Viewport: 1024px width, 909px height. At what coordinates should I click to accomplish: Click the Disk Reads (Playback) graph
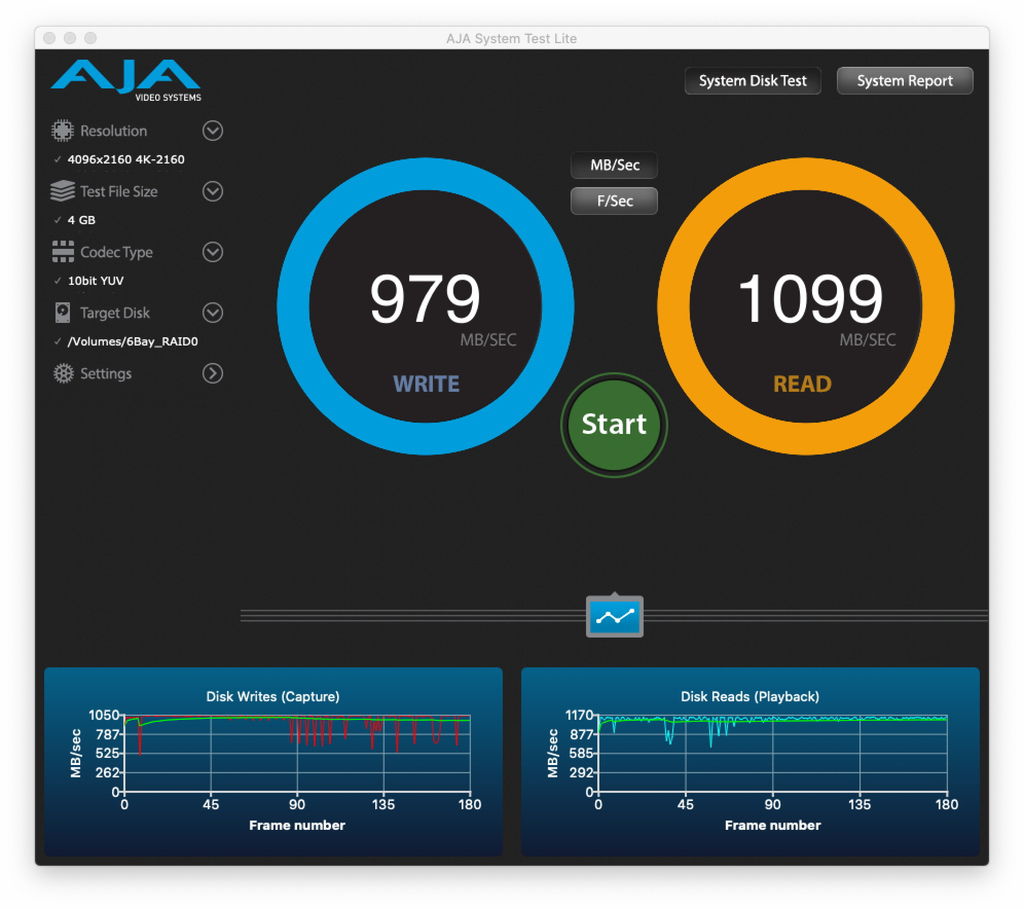pos(750,761)
